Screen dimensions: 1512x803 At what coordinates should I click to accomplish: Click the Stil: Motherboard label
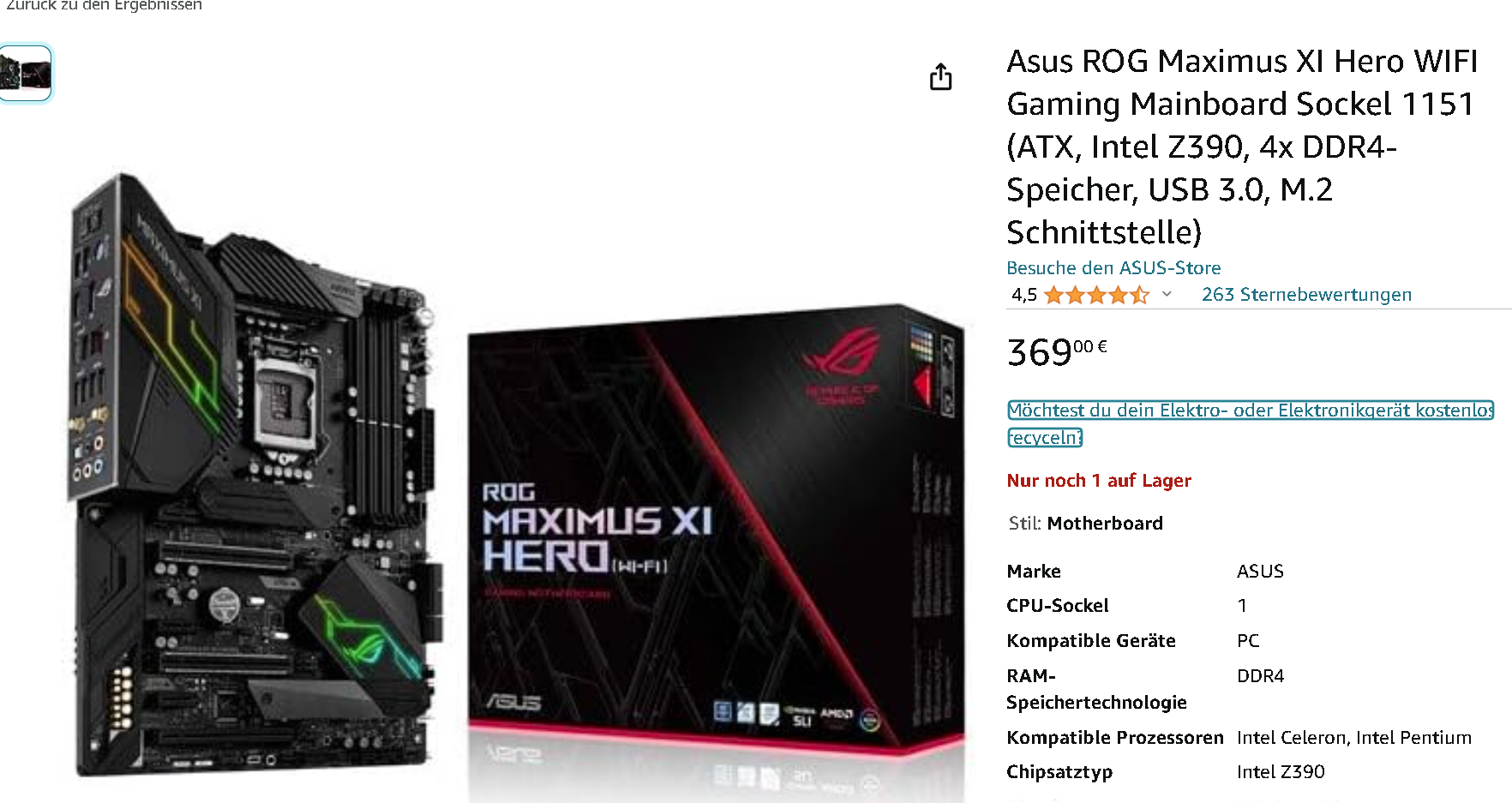[x=1085, y=523]
